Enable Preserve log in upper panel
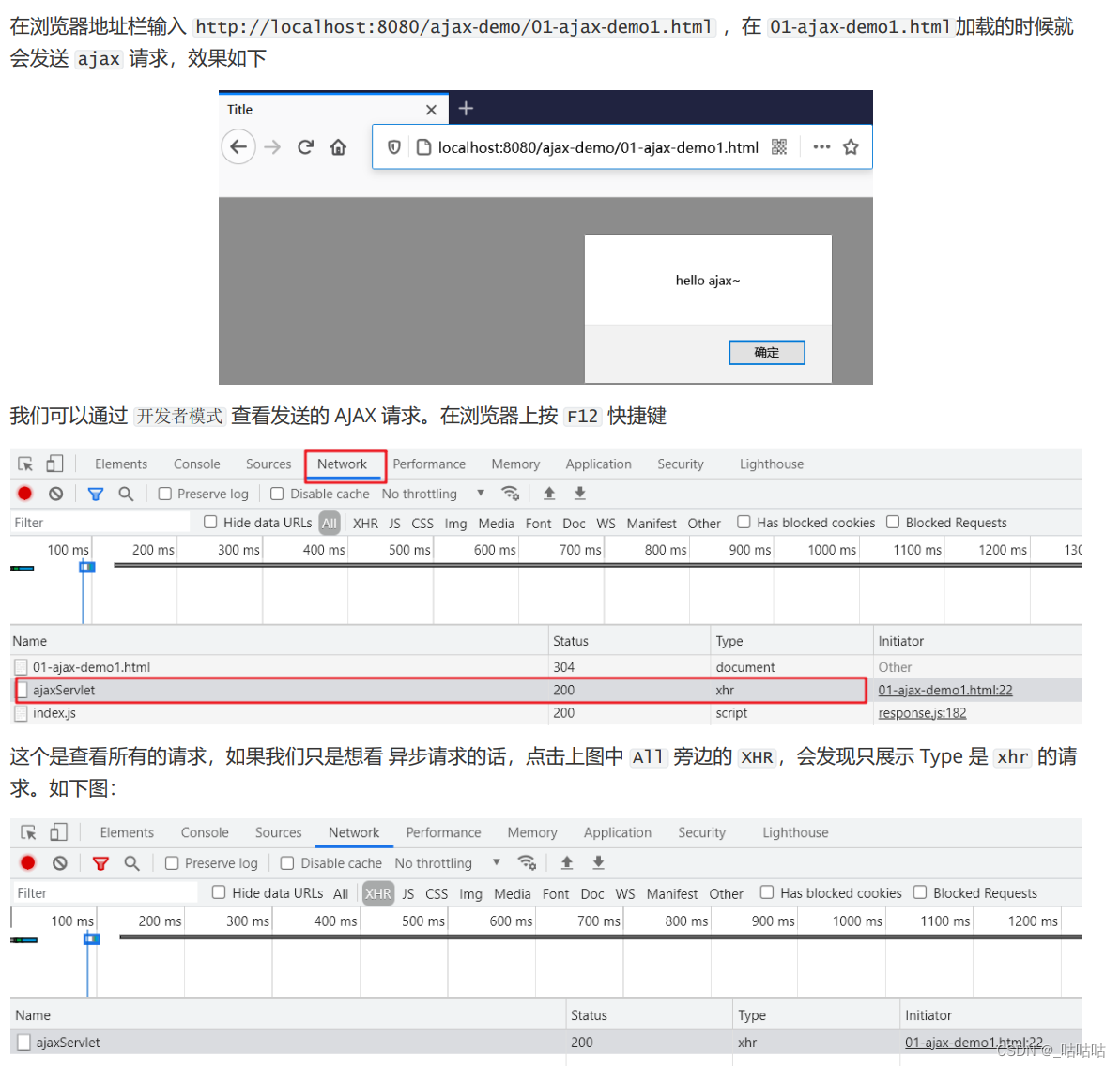1120x1066 pixels. click(165, 494)
